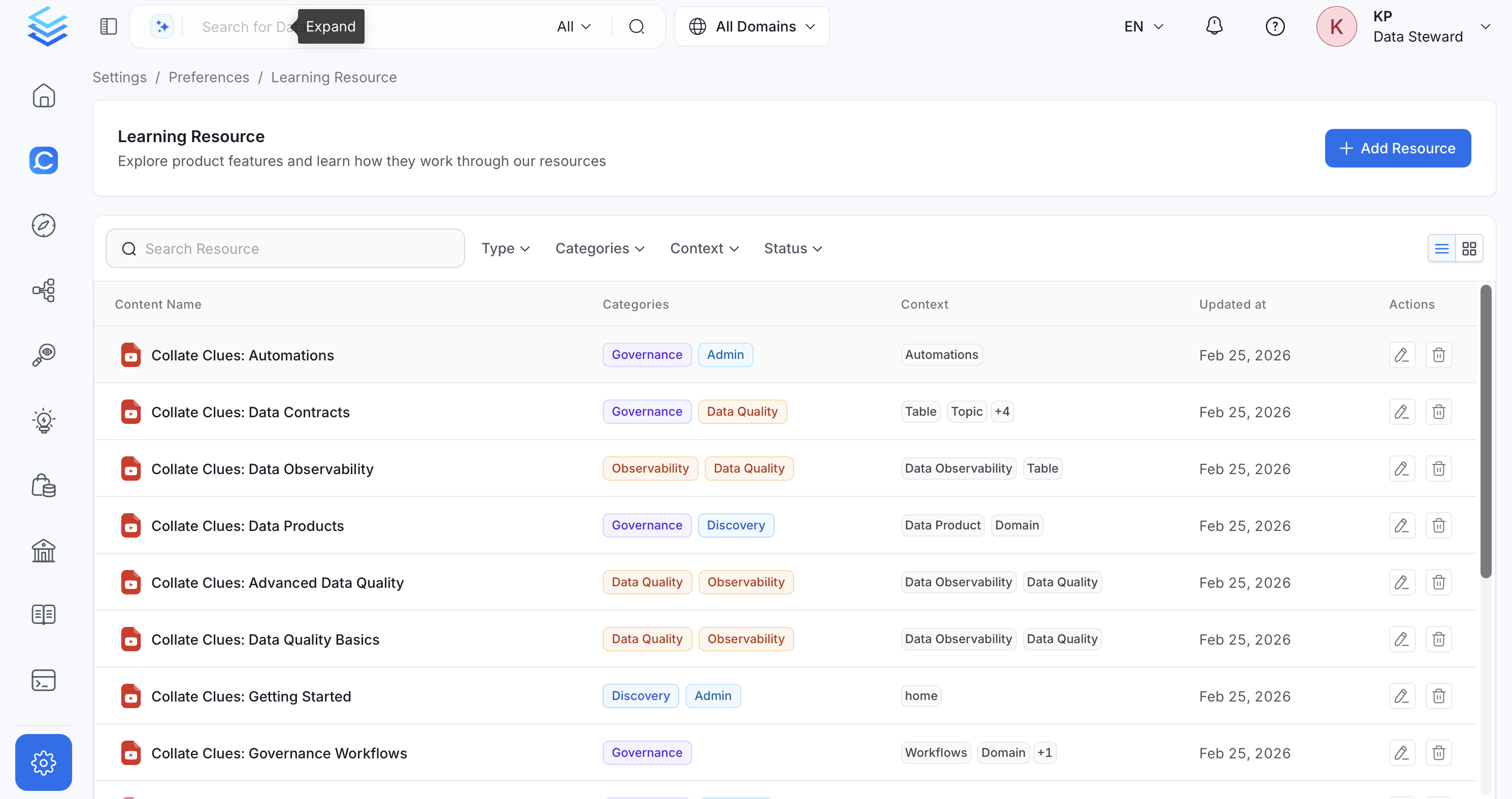1512x799 pixels.
Task: Delete the Collate Clues: Data Contracts resource
Action: coord(1438,412)
